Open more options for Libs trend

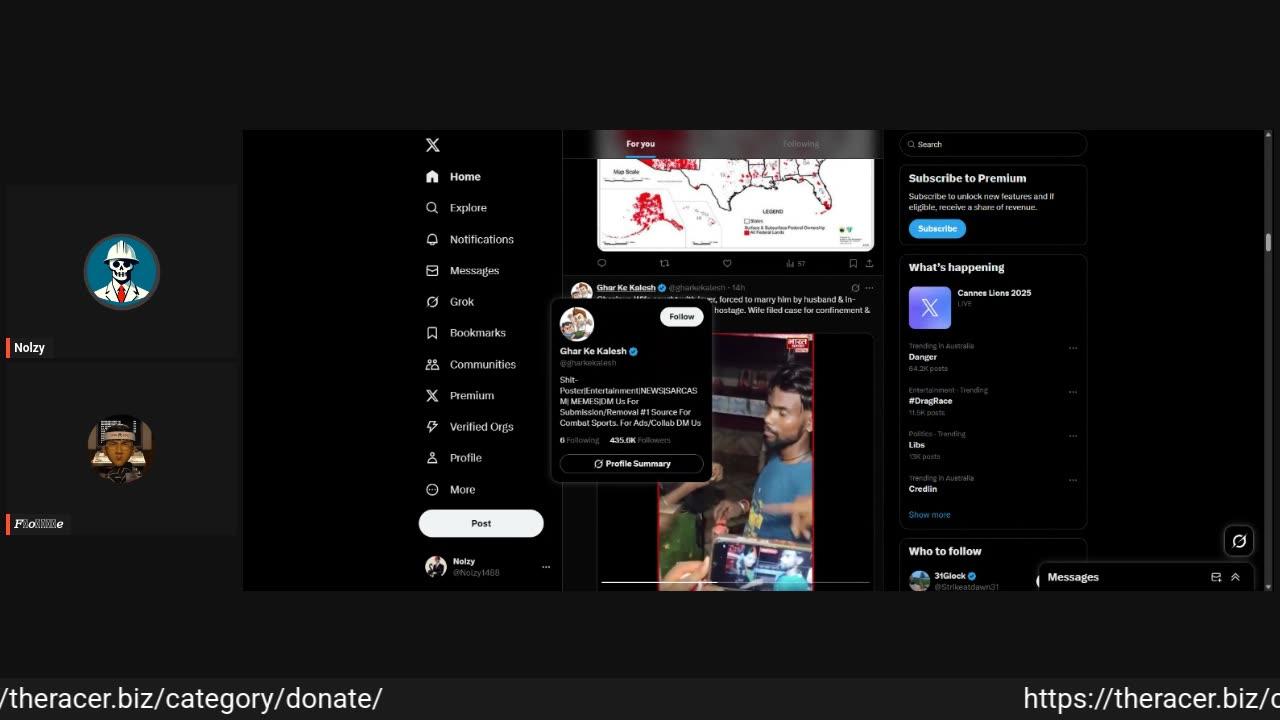coord(1073,436)
